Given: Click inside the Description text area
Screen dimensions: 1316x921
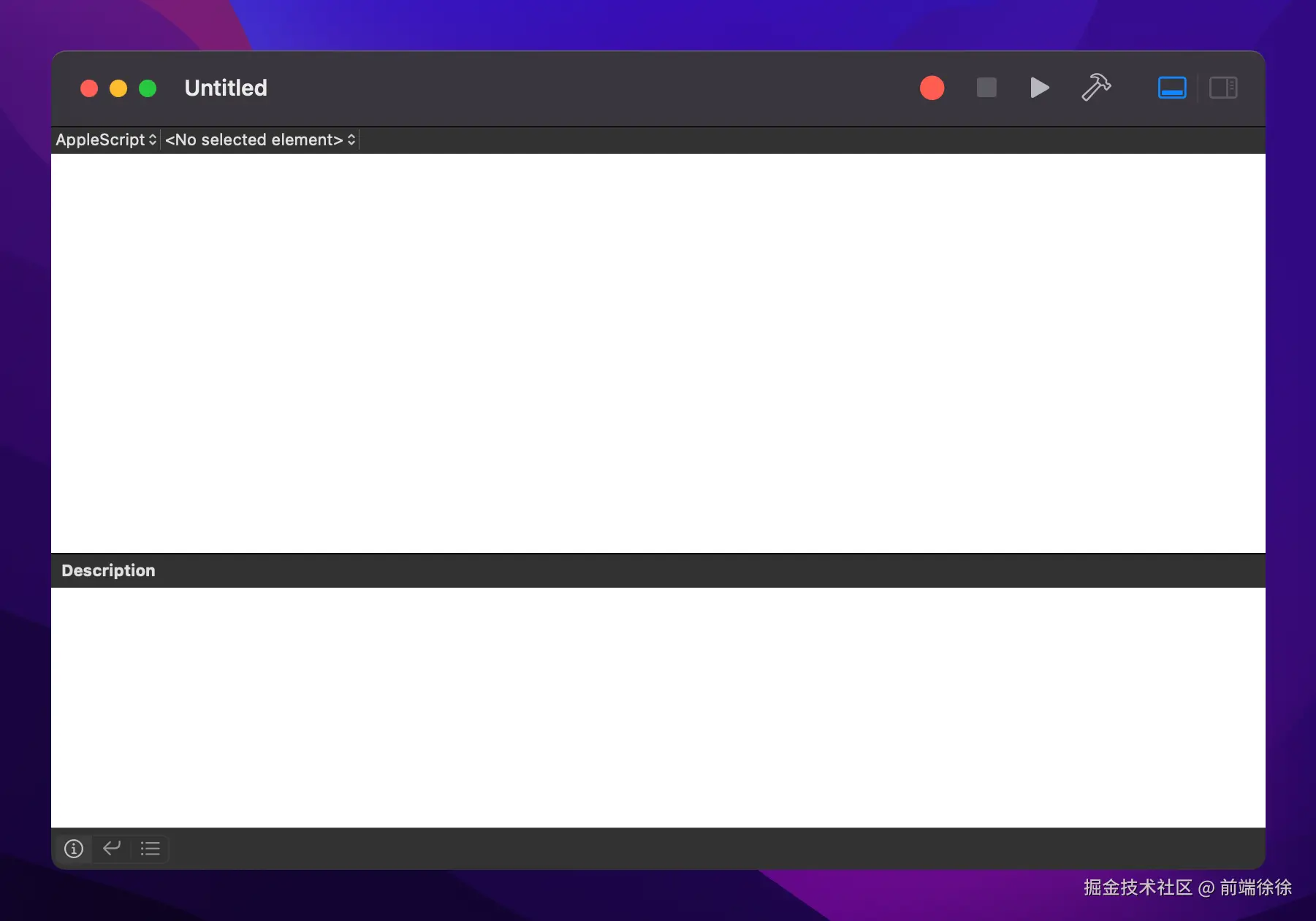Looking at the screenshot, I should pos(658,707).
